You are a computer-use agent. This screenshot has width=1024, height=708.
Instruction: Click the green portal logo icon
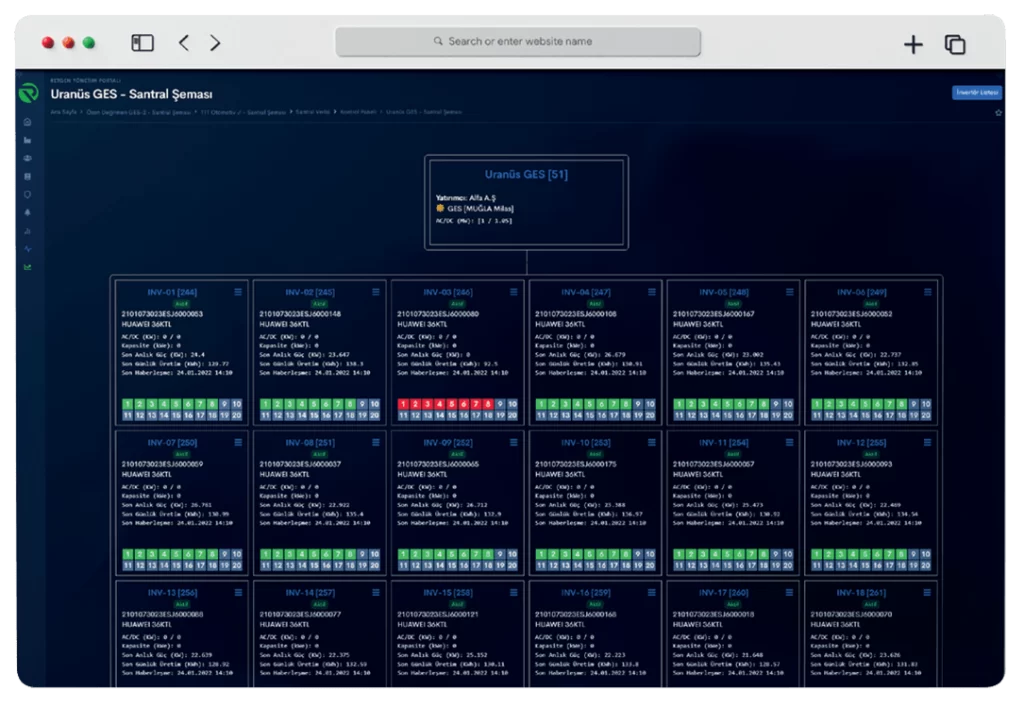pos(28,93)
